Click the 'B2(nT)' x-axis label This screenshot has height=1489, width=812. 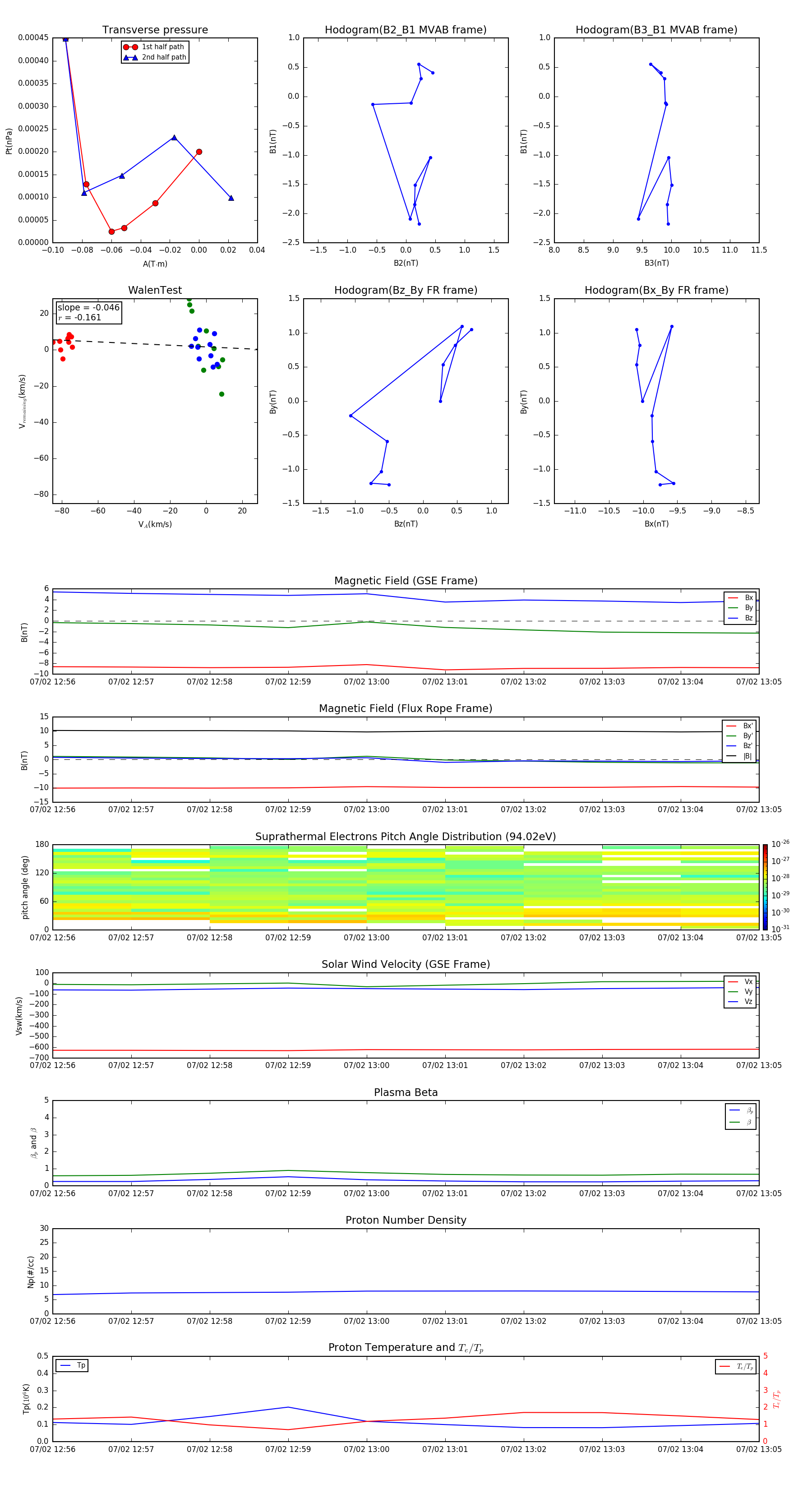406,263
